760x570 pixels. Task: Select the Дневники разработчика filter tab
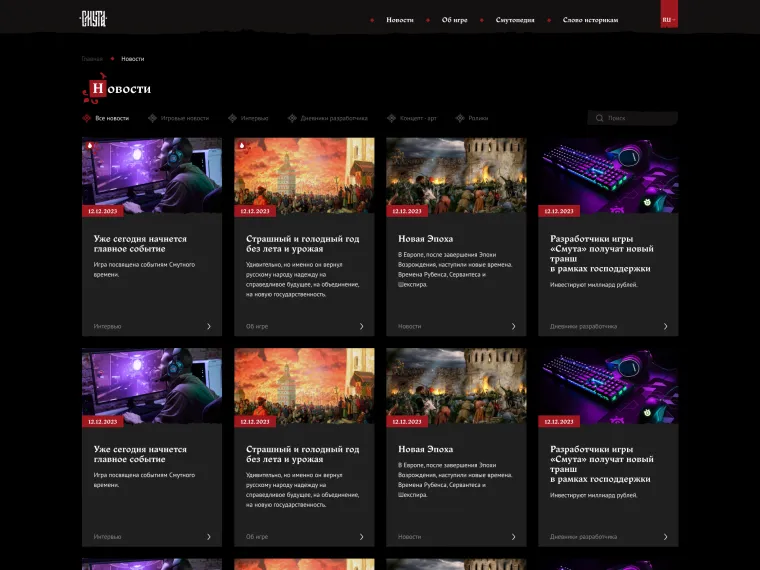328,118
